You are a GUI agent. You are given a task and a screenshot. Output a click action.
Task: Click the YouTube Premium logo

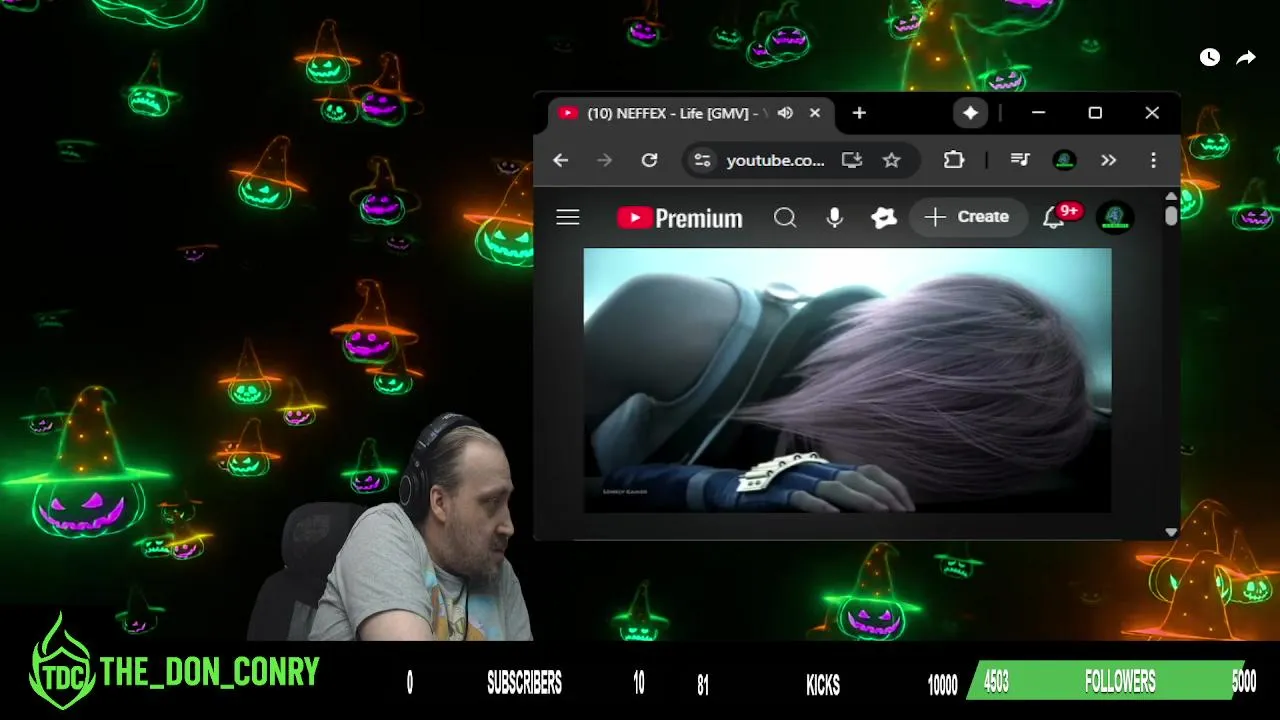coord(680,218)
